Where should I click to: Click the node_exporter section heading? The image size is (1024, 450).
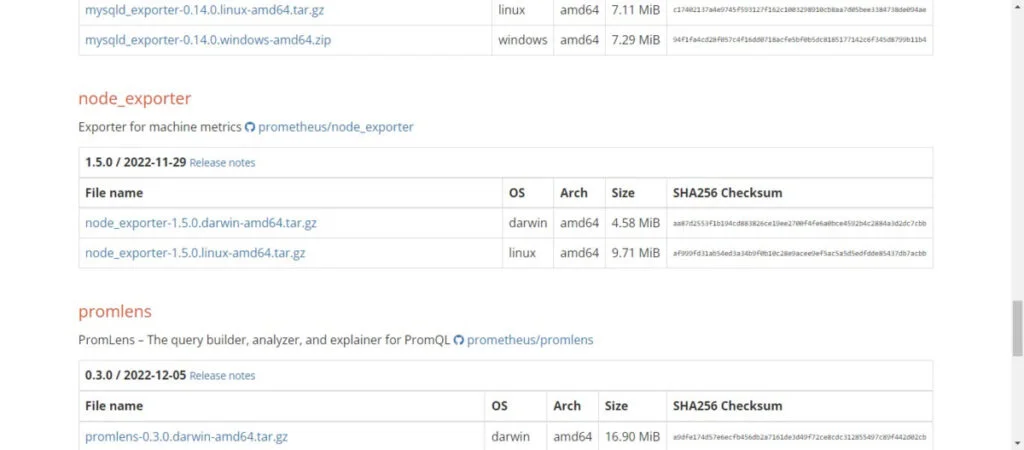click(x=134, y=99)
